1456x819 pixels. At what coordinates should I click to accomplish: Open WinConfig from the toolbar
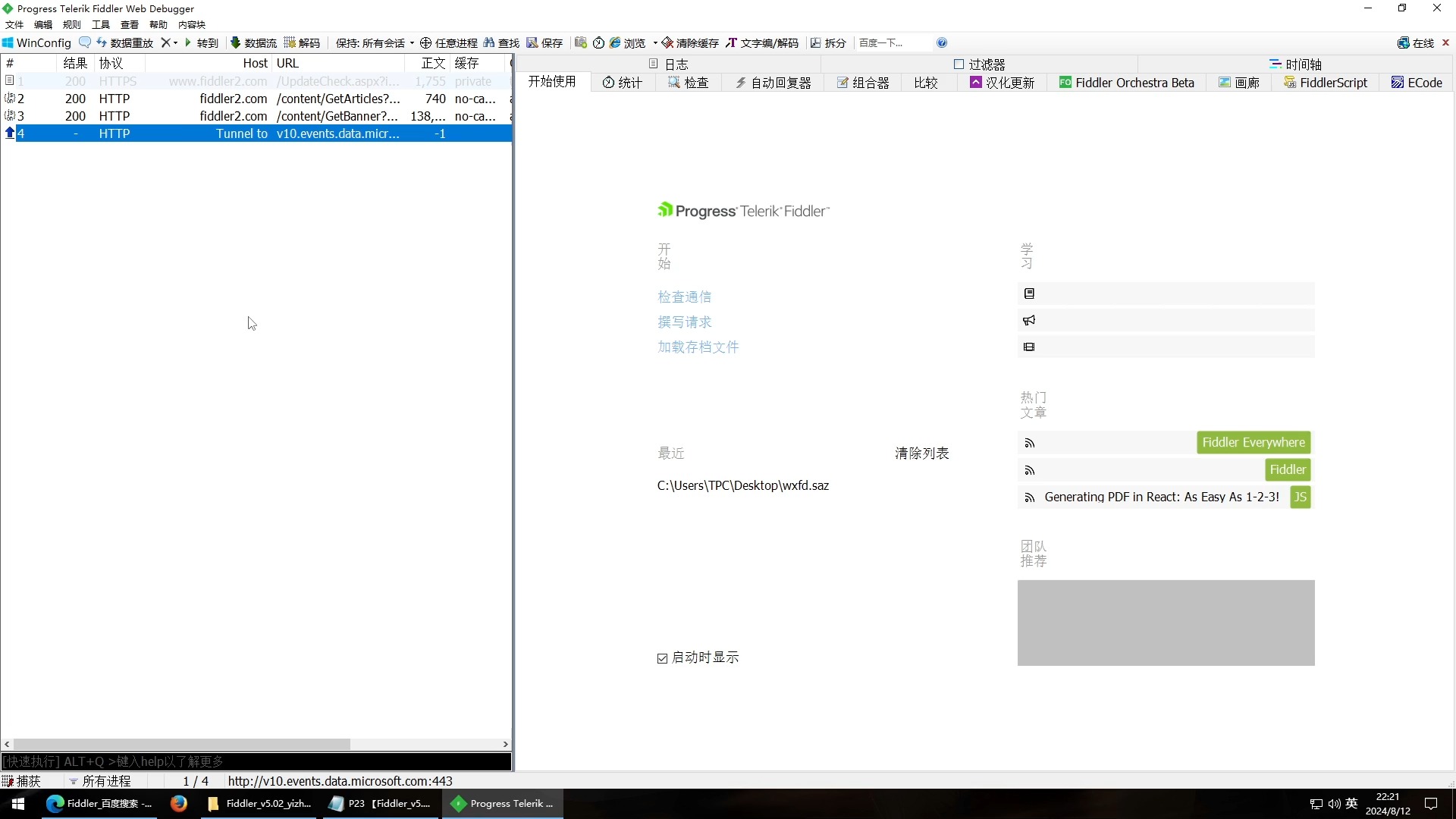click(36, 43)
